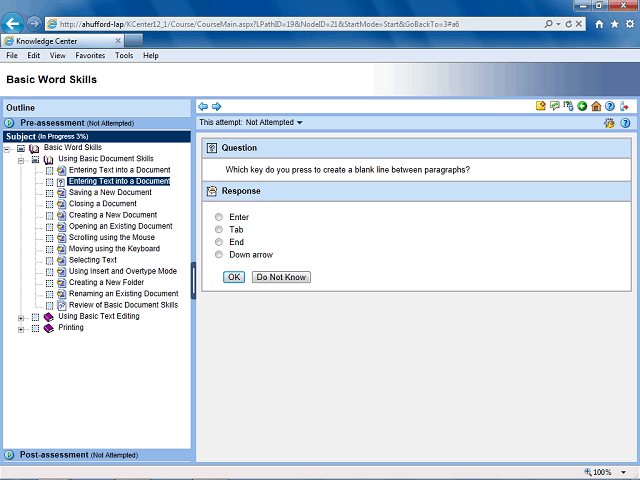Click the browser Forward button
640x480 pixels.
click(34, 24)
